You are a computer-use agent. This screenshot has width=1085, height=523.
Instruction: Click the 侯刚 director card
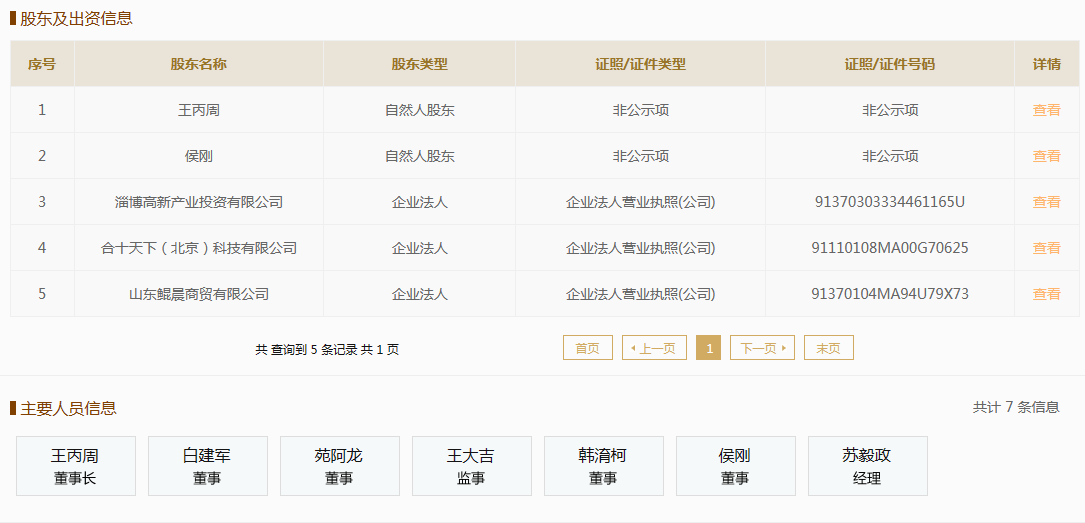(x=736, y=466)
